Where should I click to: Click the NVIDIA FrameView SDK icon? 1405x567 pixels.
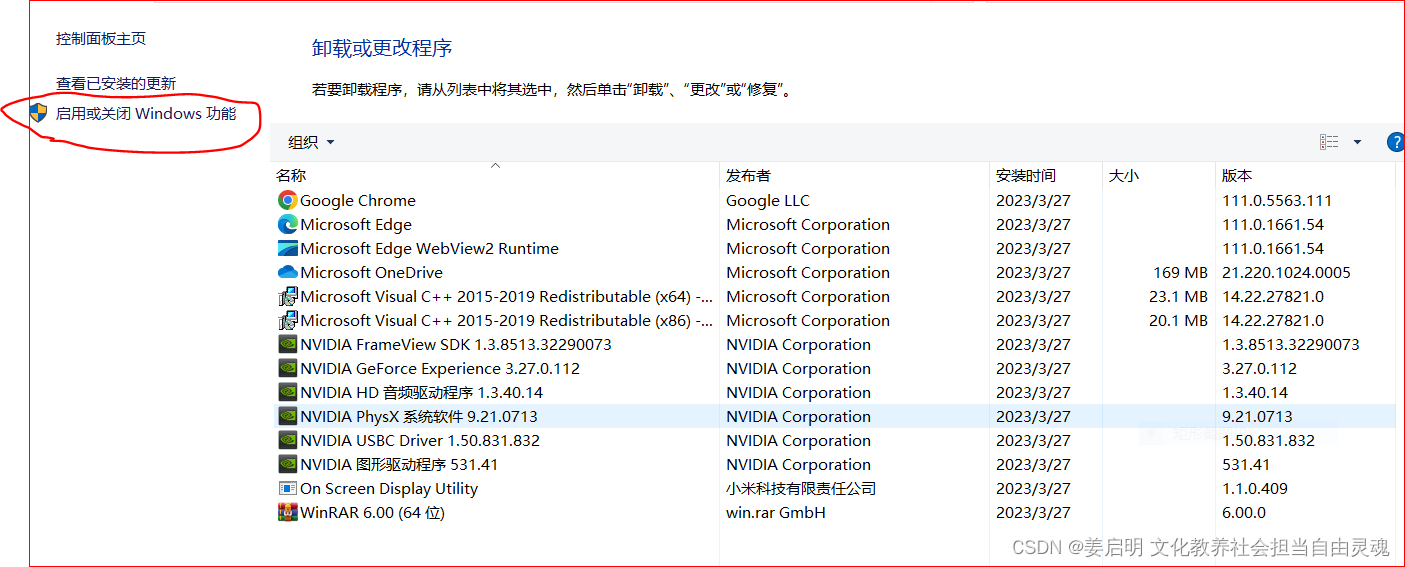pos(288,344)
